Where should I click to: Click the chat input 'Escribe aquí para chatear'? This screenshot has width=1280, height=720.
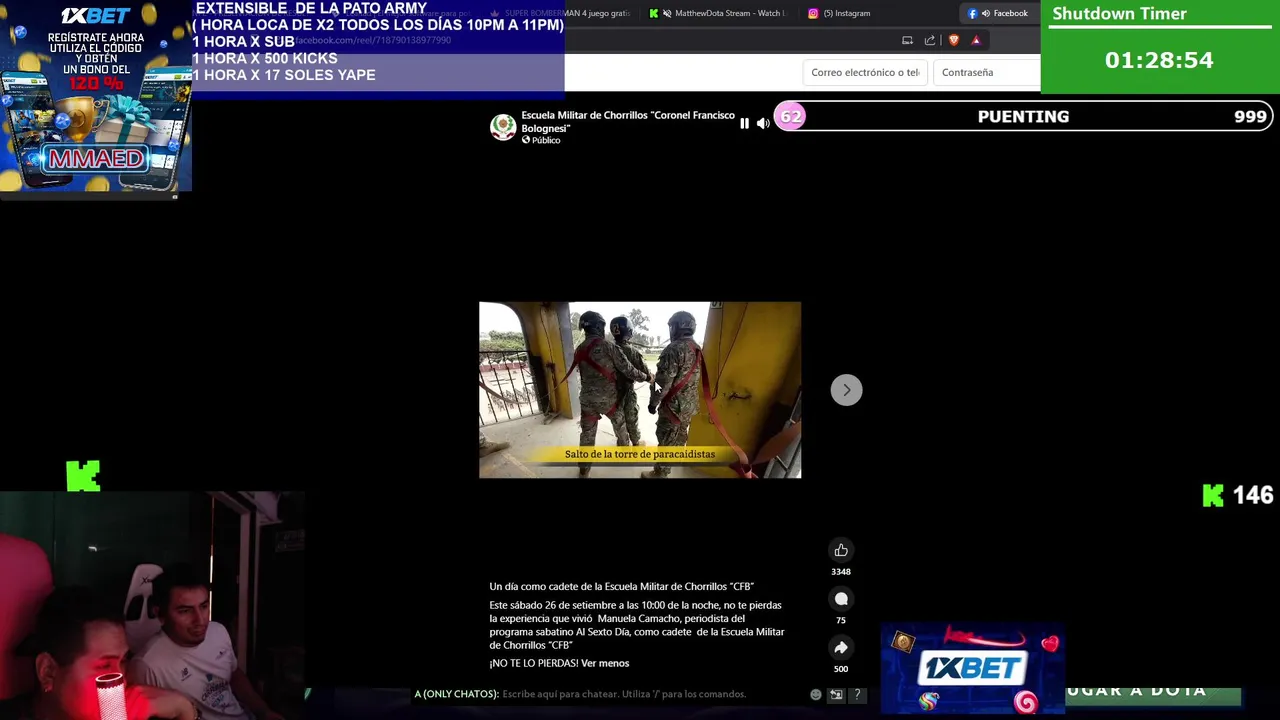pyautogui.click(x=624, y=694)
